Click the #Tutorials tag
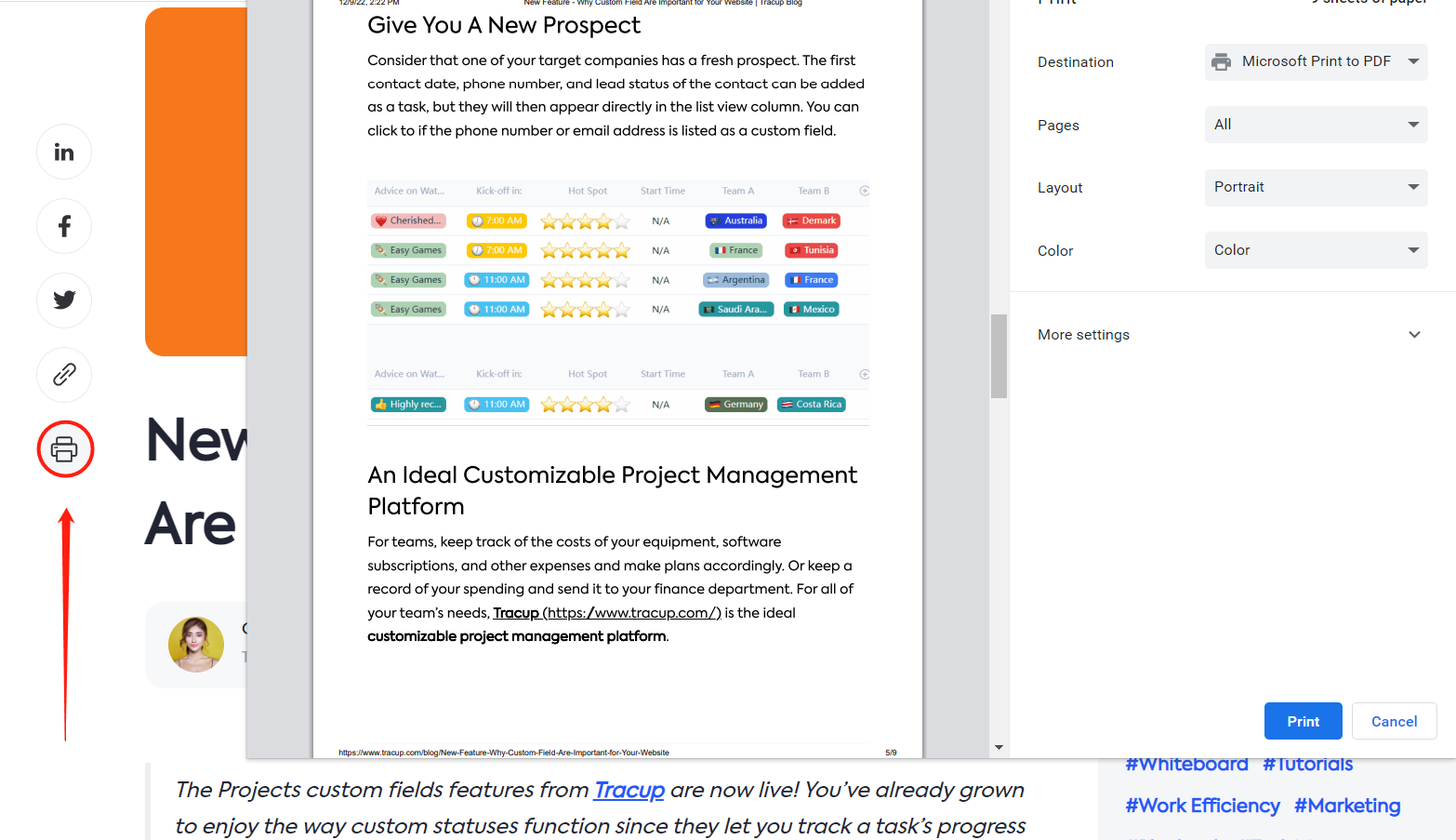 (1307, 764)
